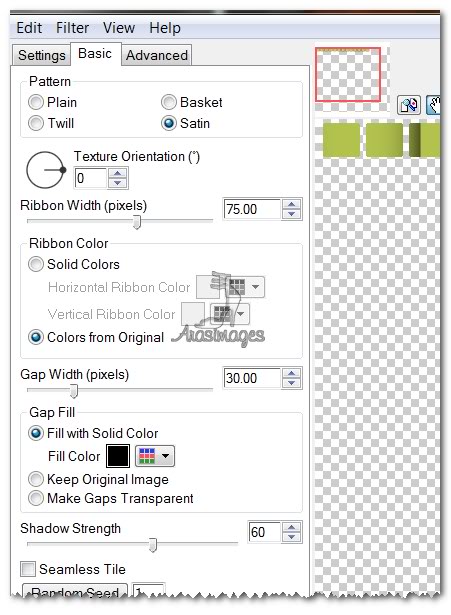Switch to the Settings tab
451x615 pixels.
click(x=42, y=55)
